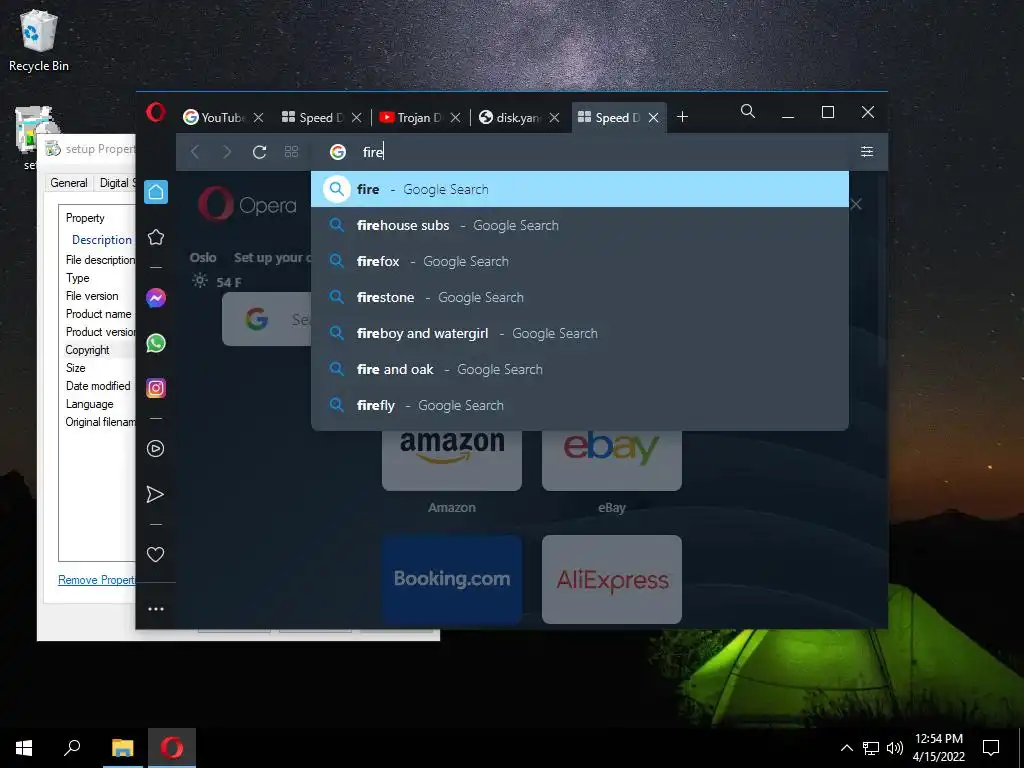Viewport: 1024px width, 768px height.
Task: Click the browser forward arrow
Action: 227,152
